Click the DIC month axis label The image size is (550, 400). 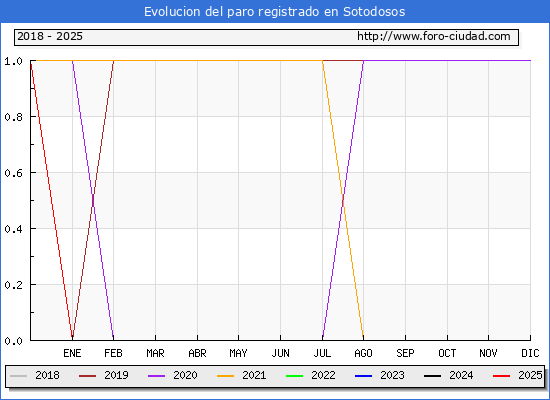click(530, 353)
